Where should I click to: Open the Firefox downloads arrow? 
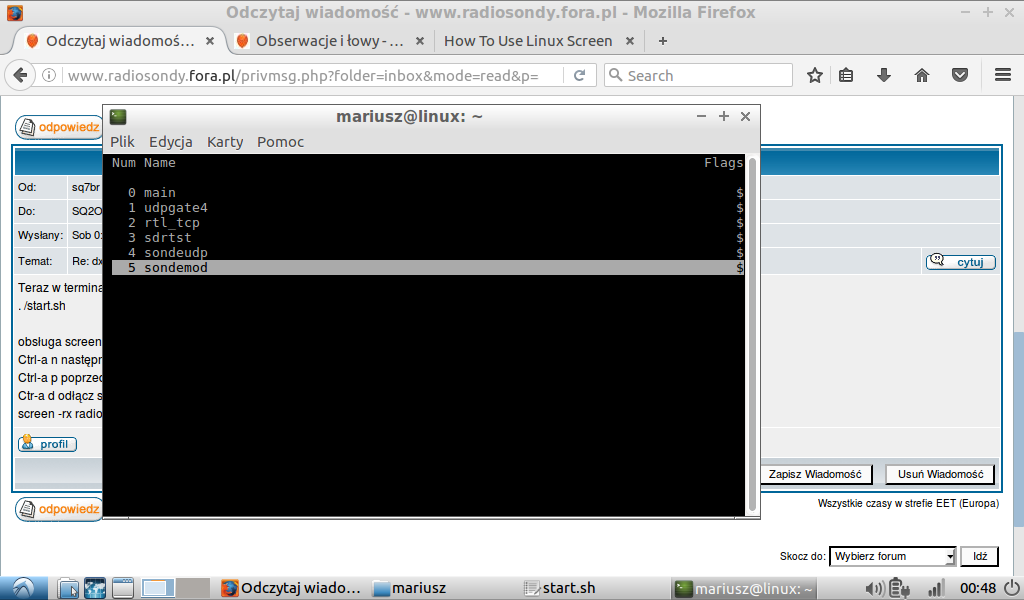click(884, 76)
